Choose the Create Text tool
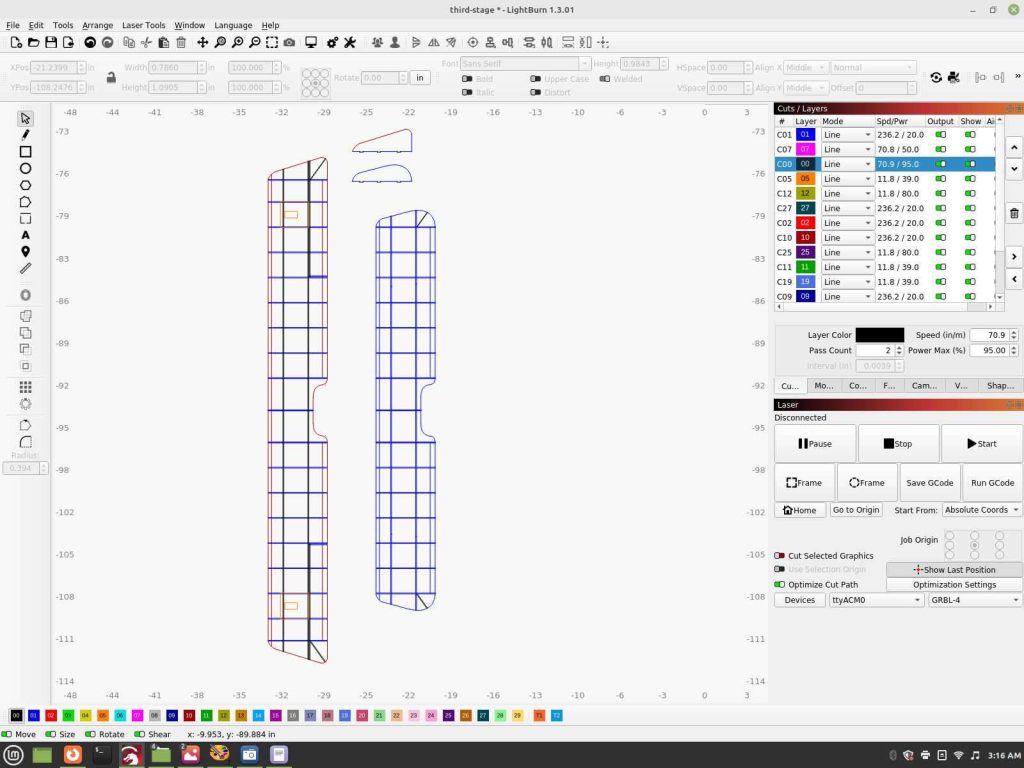The width and height of the screenshot is (1024, 768). 25,235
